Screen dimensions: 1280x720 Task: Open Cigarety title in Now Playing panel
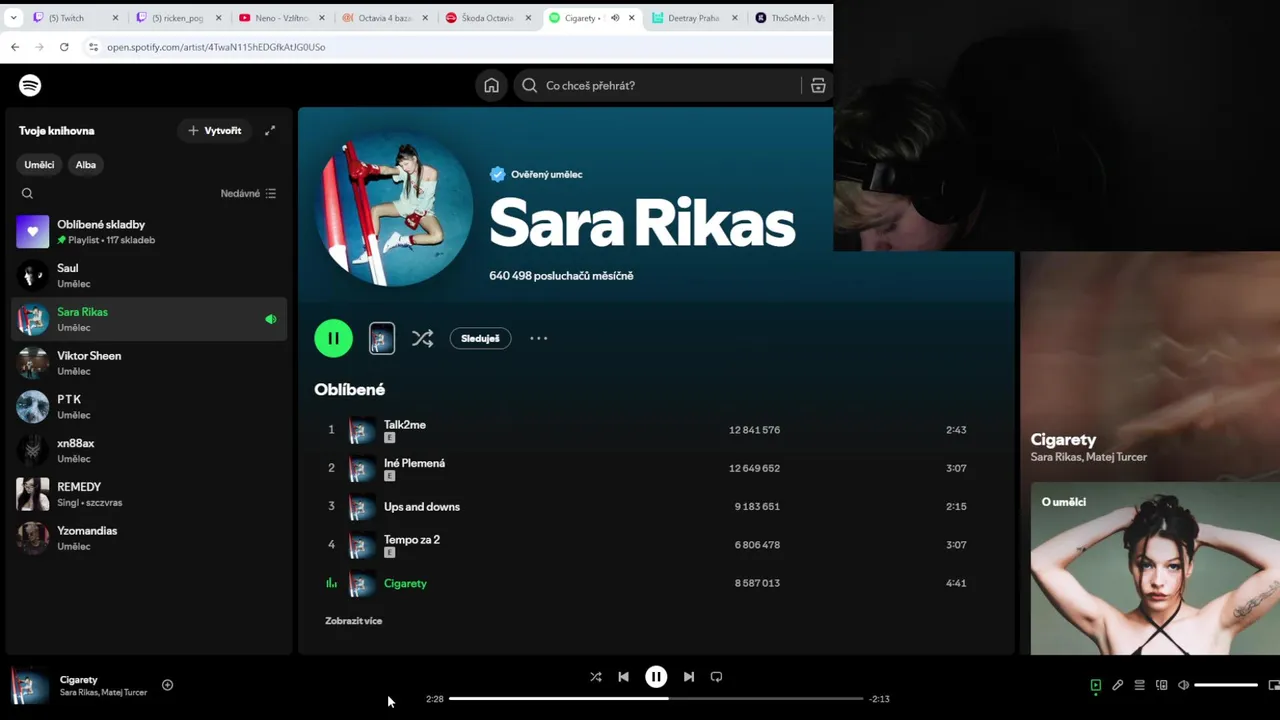coord(1063,440)
